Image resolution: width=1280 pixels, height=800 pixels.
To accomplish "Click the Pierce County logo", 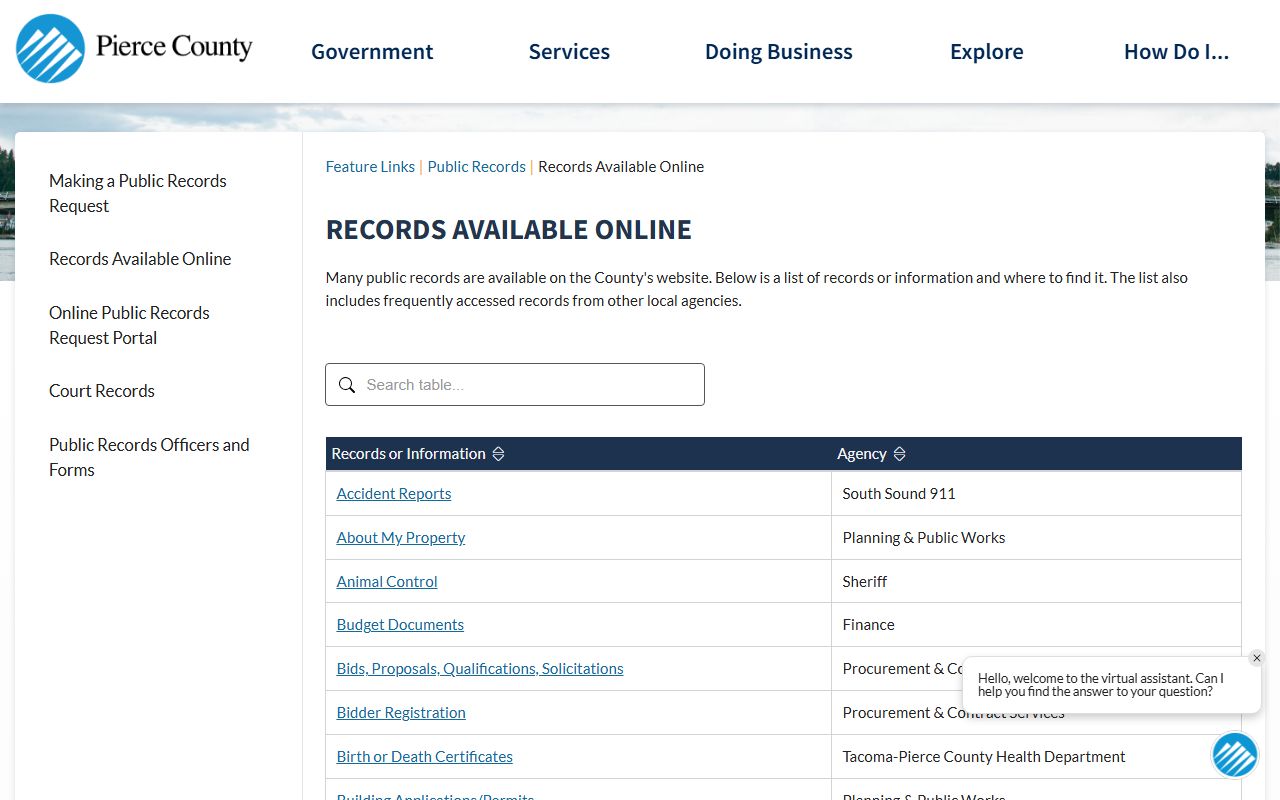I will tap(134, 48).
